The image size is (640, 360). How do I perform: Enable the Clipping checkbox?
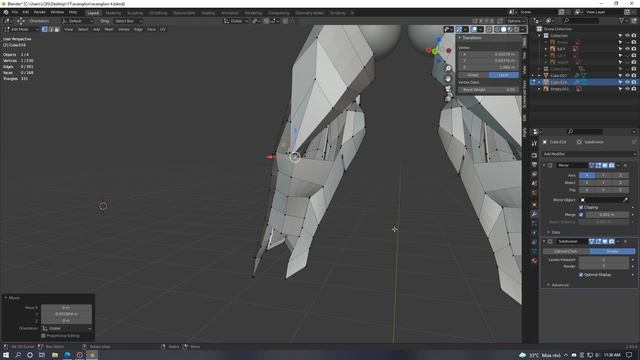pyautogui.click(x=581, y=207)
